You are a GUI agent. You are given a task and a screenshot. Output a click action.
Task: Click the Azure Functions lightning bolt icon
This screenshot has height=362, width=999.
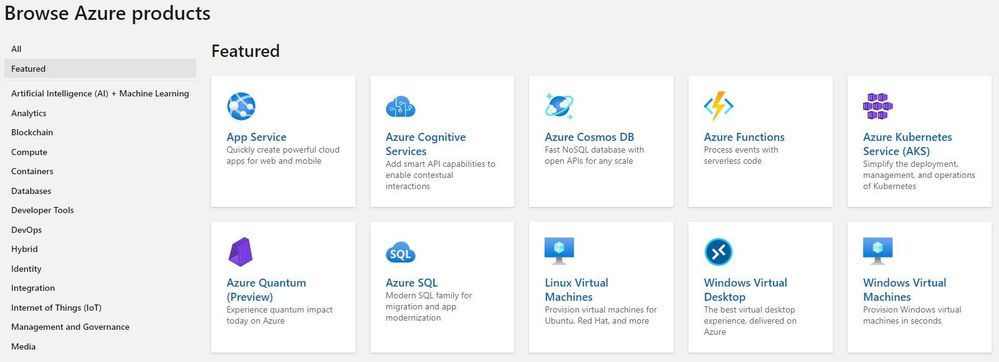[x=719, y=106]
